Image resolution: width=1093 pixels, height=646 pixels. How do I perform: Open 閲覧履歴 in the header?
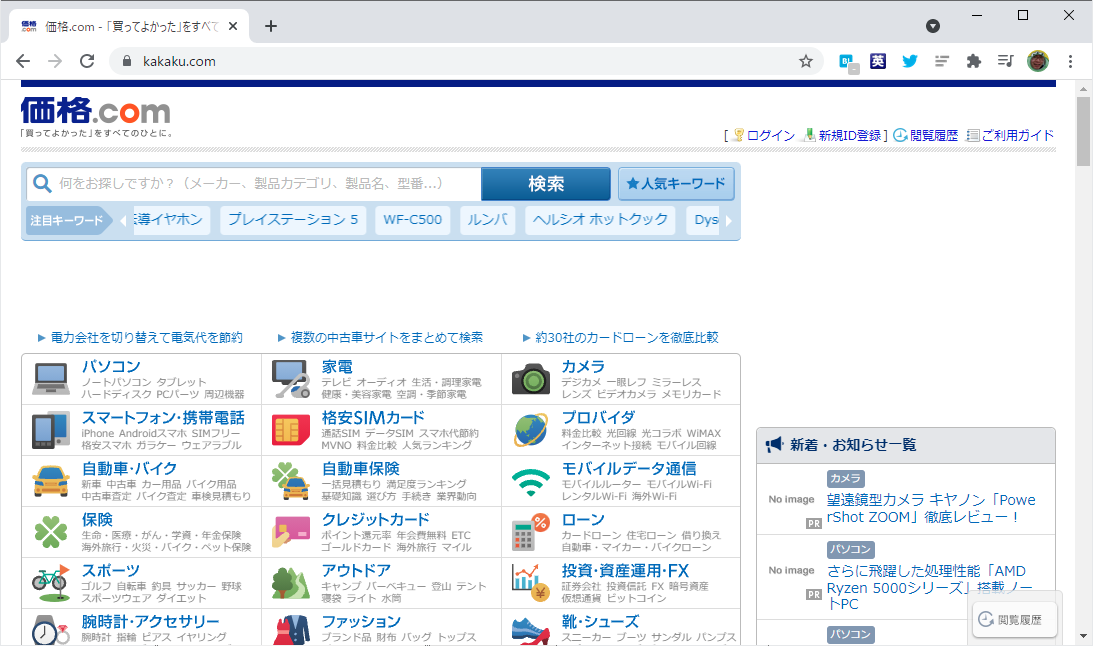tap(934, 135)
